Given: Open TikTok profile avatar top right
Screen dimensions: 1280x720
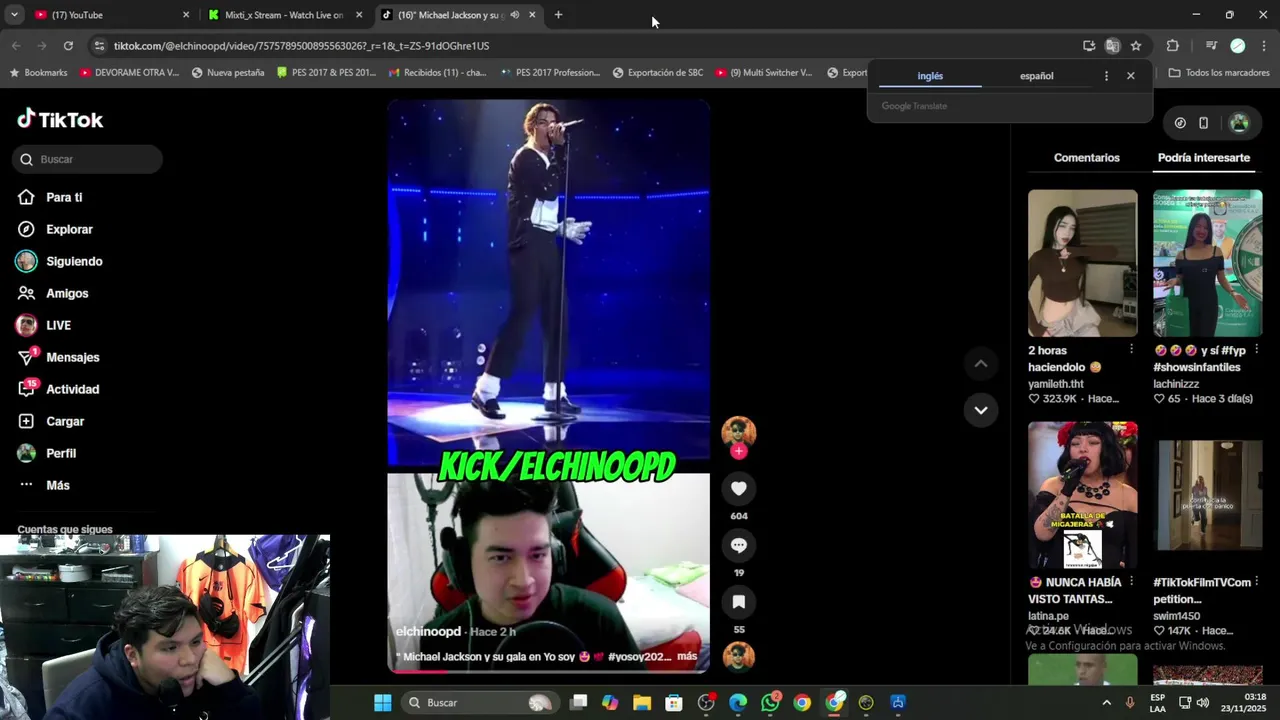Looking at the screenshot, I should (1239, 123).
